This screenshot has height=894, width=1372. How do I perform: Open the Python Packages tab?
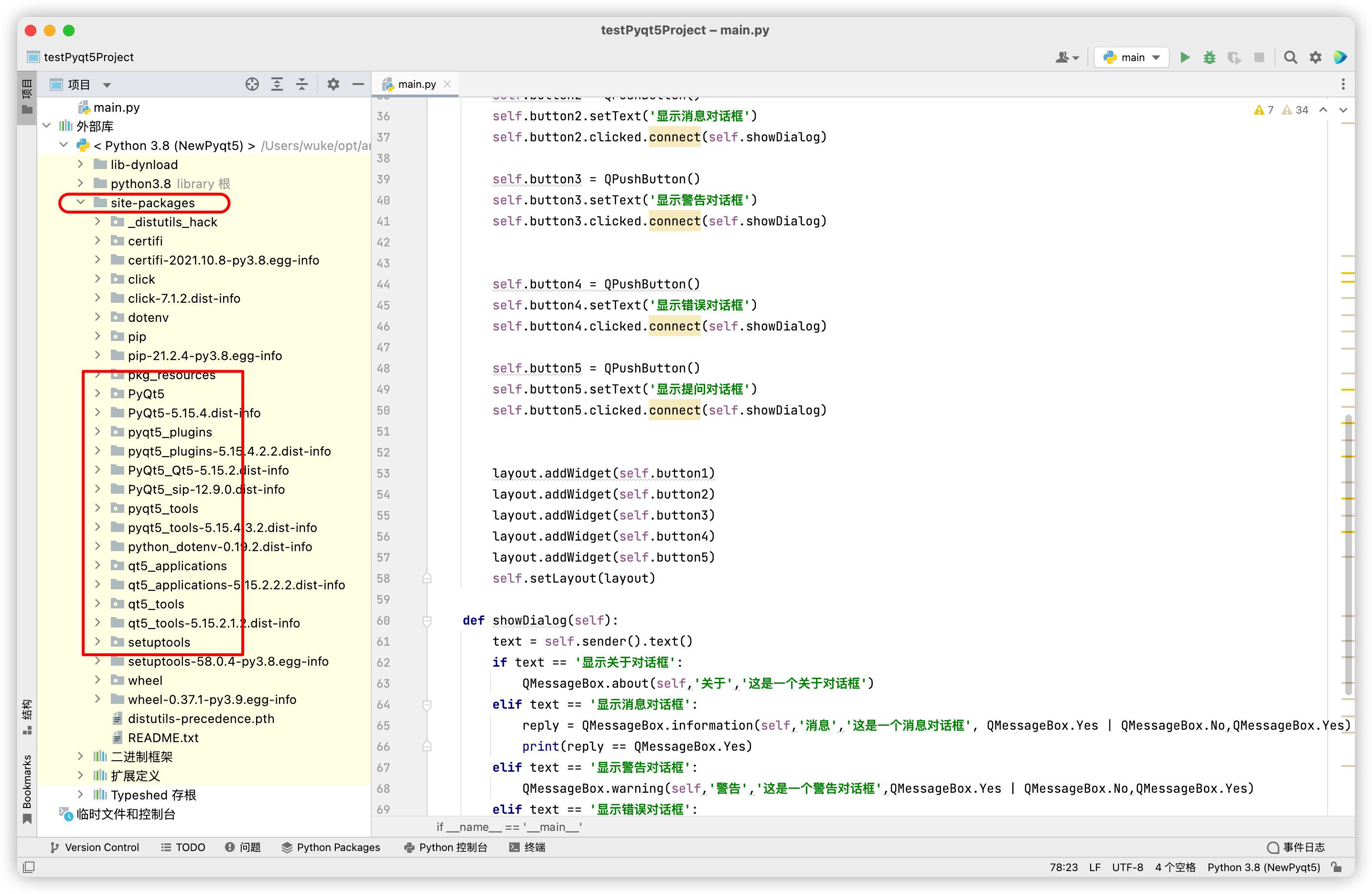point(331,847)
